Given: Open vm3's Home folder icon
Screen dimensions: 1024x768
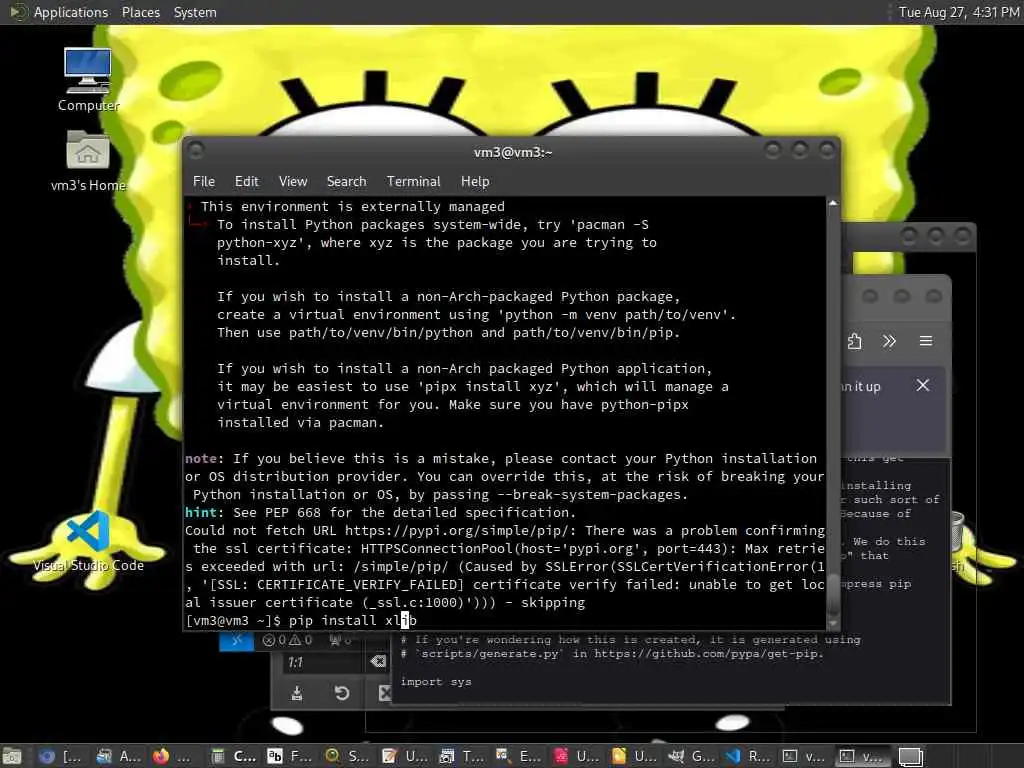Looking at the screenshot, I should tap(88, 161).
